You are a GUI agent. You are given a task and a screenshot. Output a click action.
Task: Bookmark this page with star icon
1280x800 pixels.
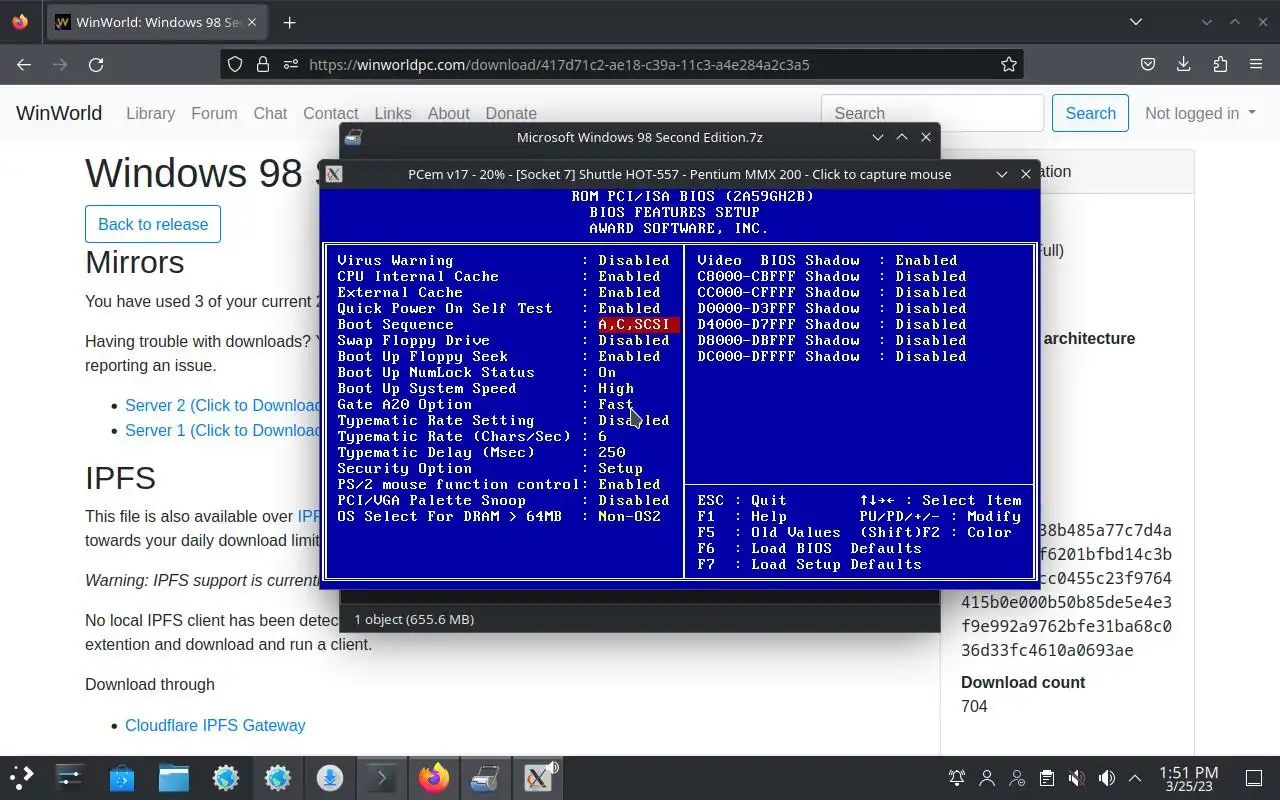click(1009, 64)
